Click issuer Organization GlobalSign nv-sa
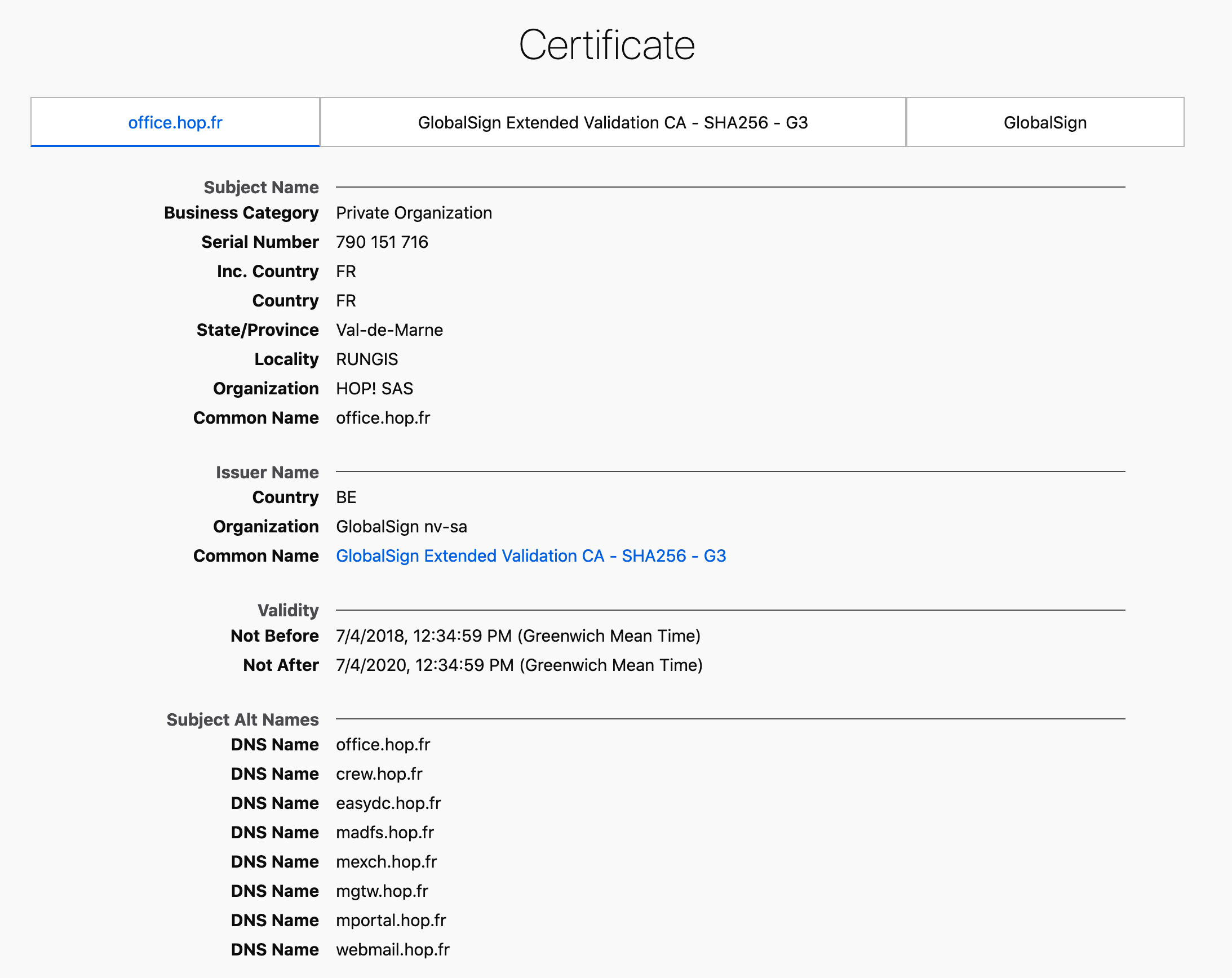1232x978 pixels. click(x=401, y=527)
